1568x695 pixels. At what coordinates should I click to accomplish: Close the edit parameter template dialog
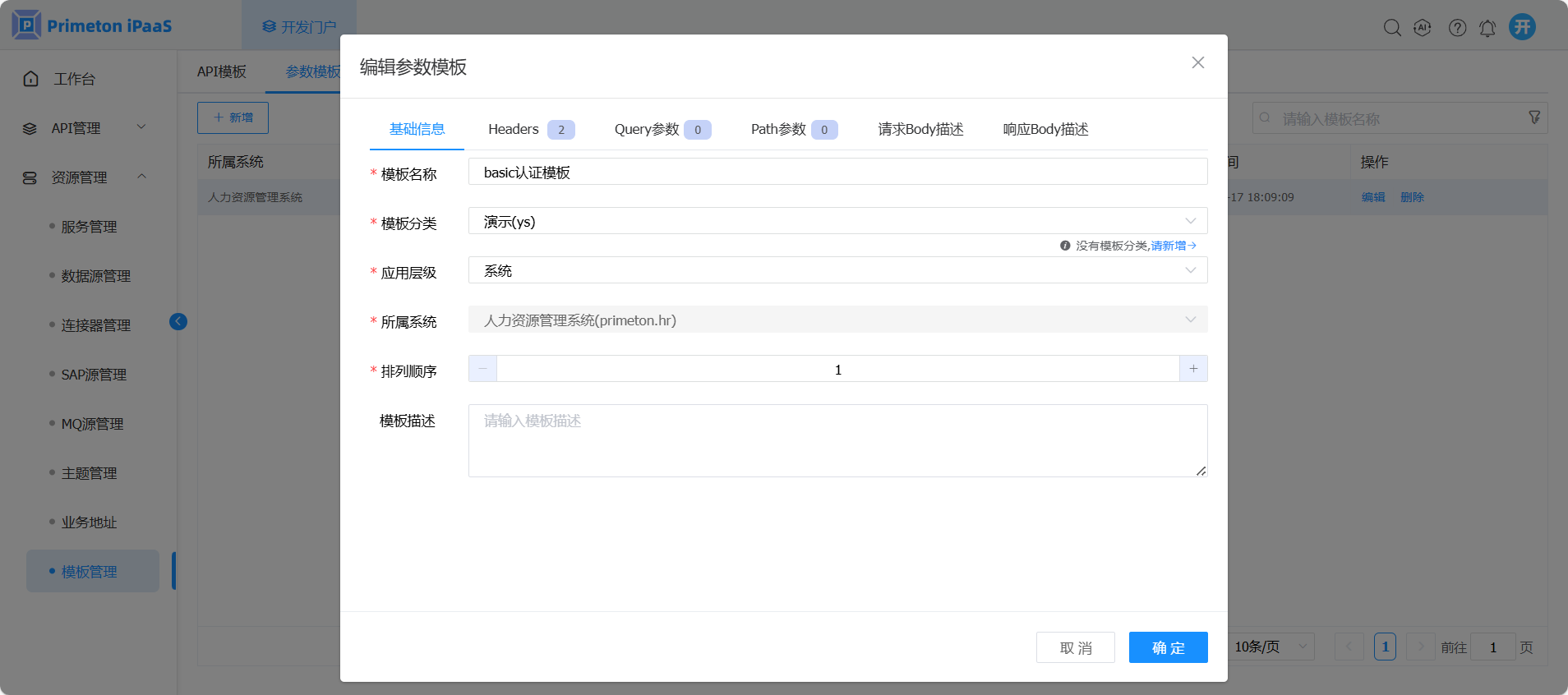tap(1197, 62)
